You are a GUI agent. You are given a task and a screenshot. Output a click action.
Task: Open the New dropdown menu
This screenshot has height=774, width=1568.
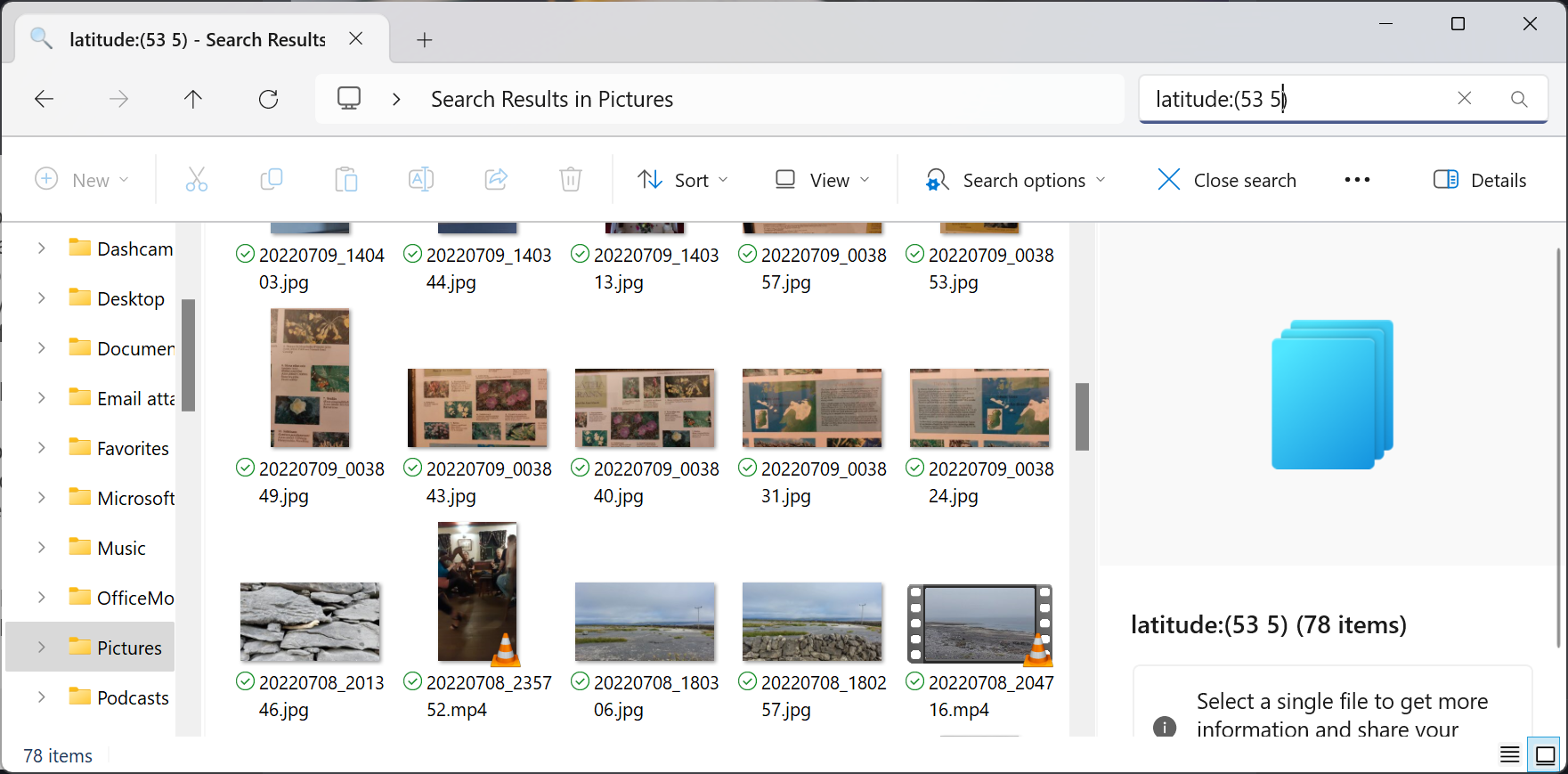[x=82, y=180]
